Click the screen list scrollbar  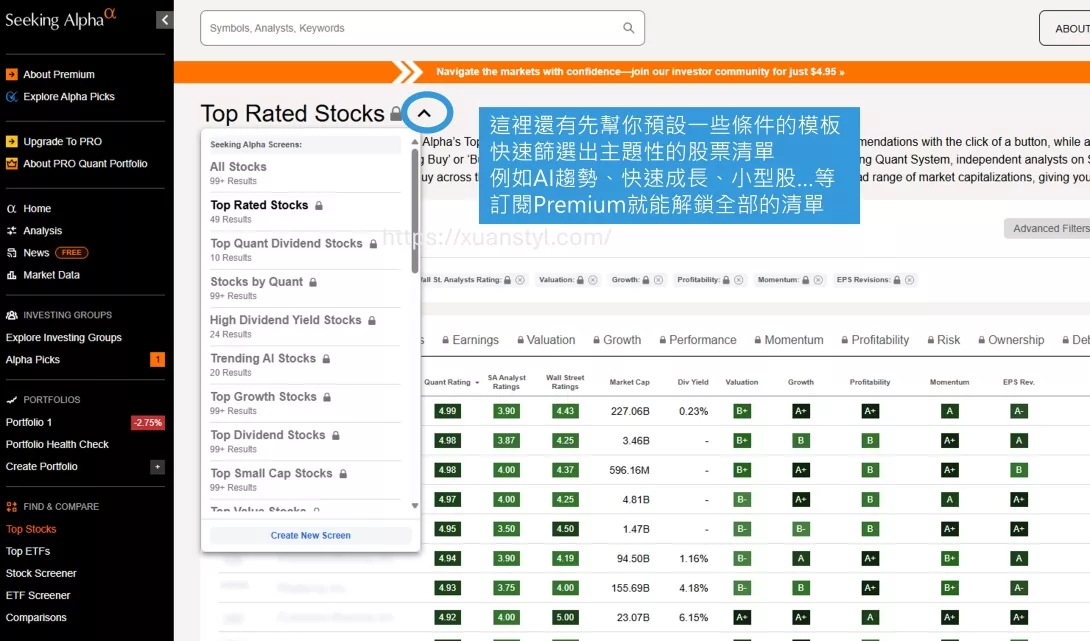415,210
